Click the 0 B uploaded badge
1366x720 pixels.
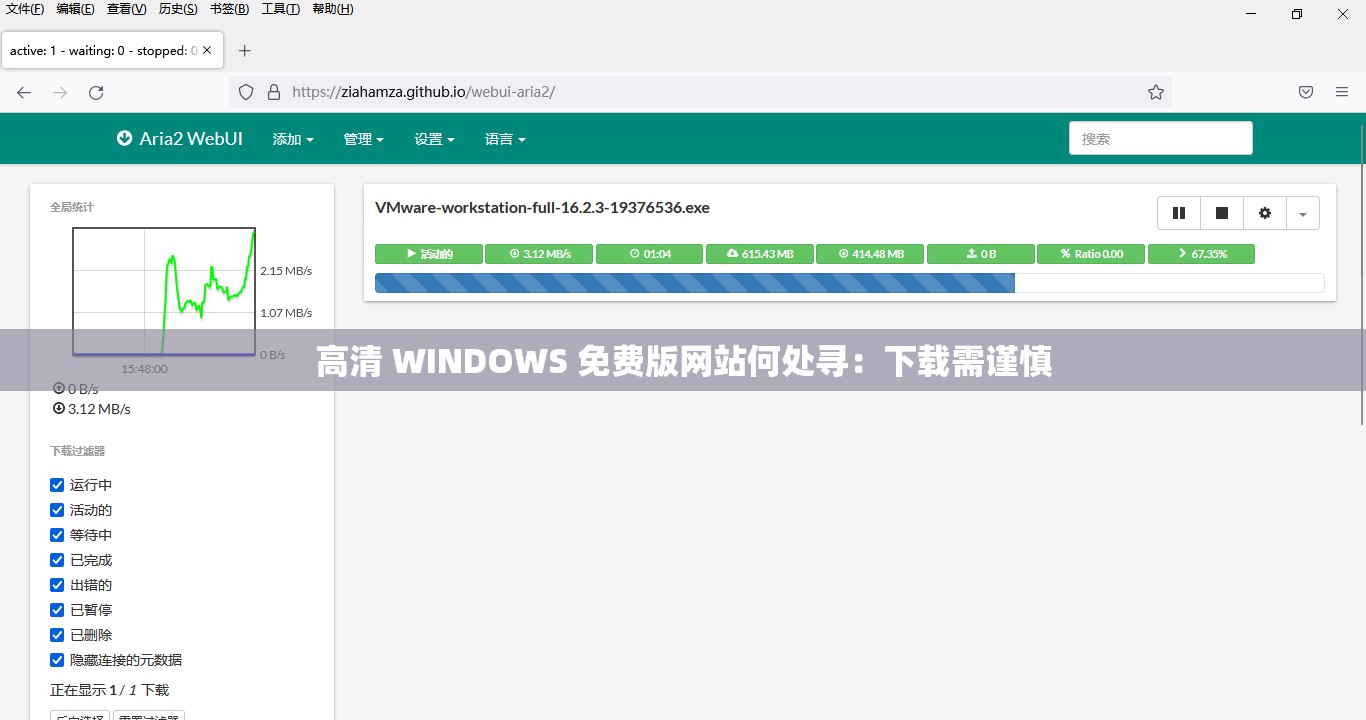(x=981, y=254)
